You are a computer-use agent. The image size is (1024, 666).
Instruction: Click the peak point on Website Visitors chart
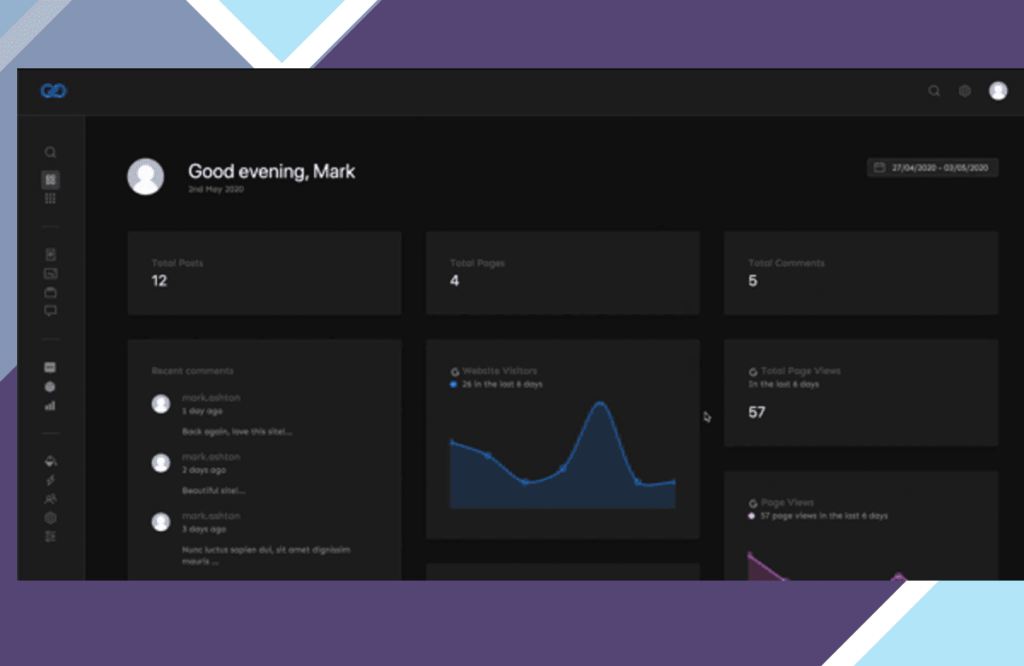(600, 404)
